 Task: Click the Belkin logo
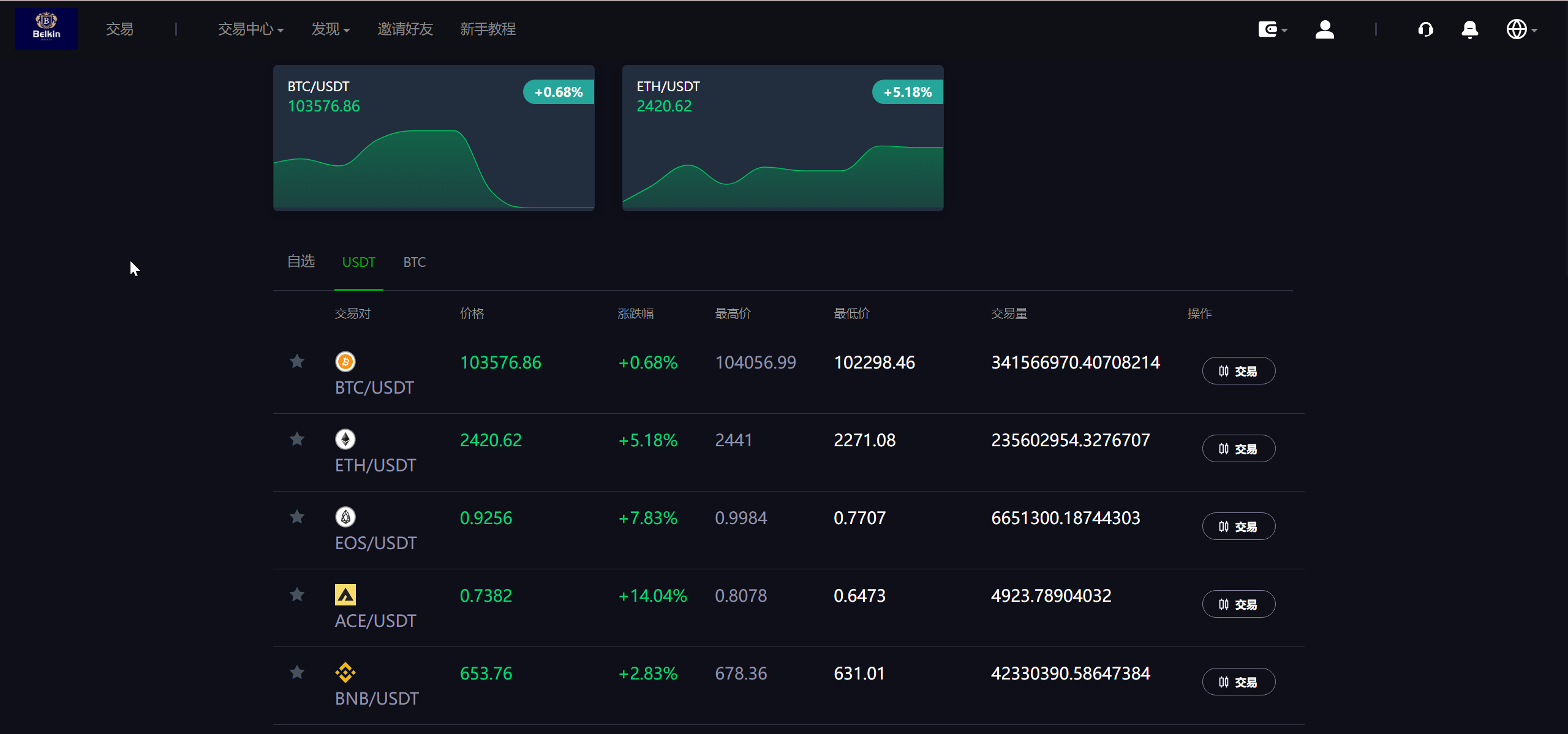tap(46, 28)
